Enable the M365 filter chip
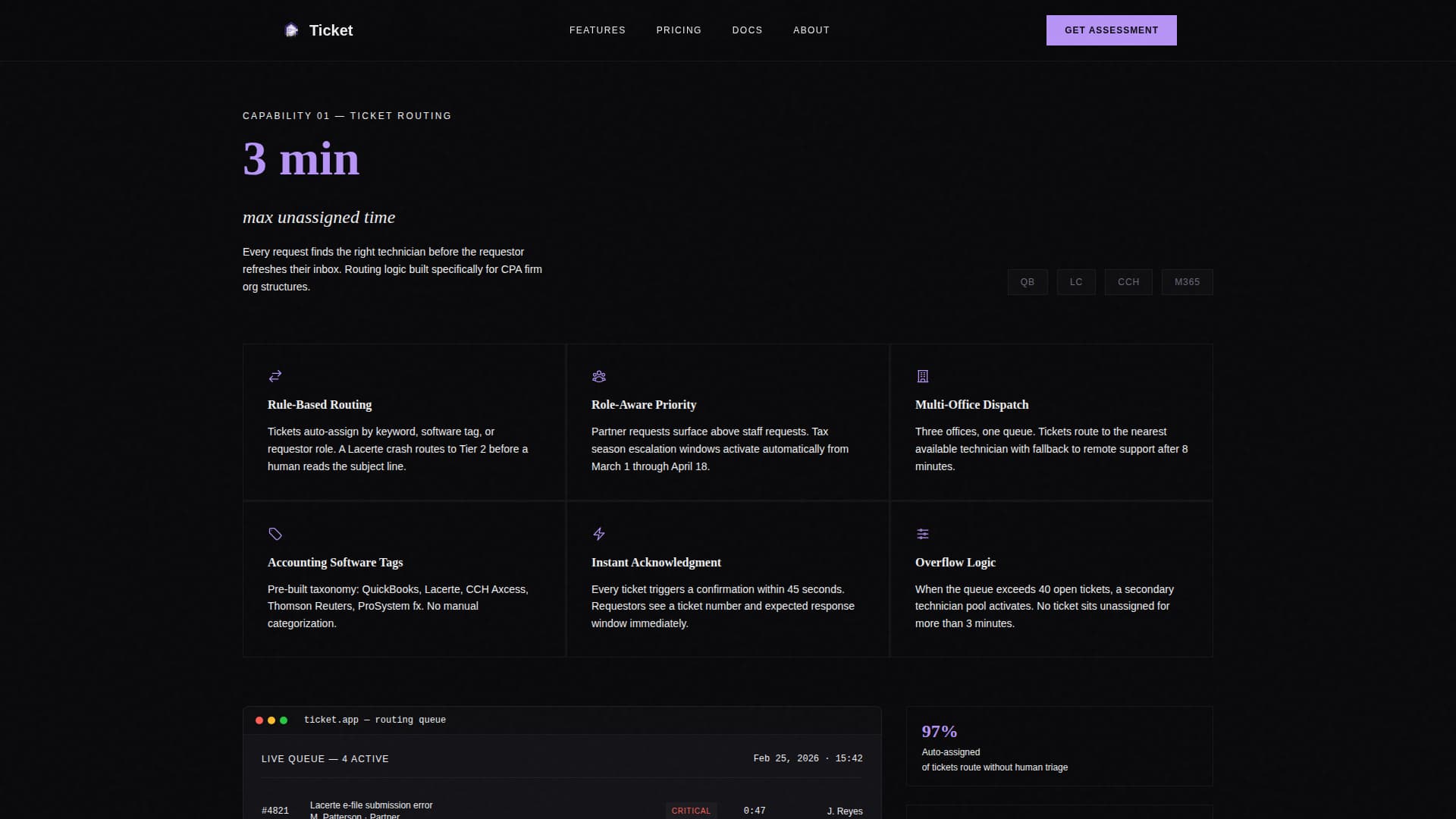Viewport: 1456px width, 819px height. click(x=1187, y=281)
